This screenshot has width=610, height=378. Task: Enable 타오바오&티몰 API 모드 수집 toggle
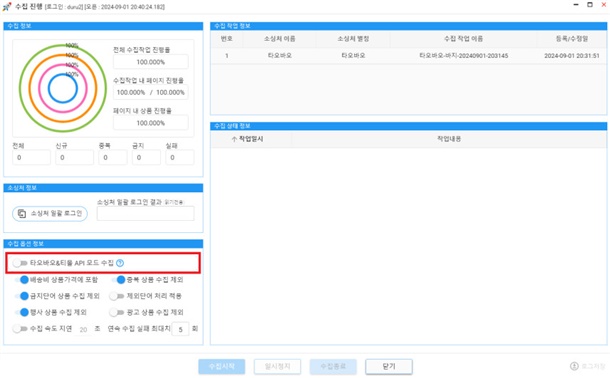coord(19,263)
